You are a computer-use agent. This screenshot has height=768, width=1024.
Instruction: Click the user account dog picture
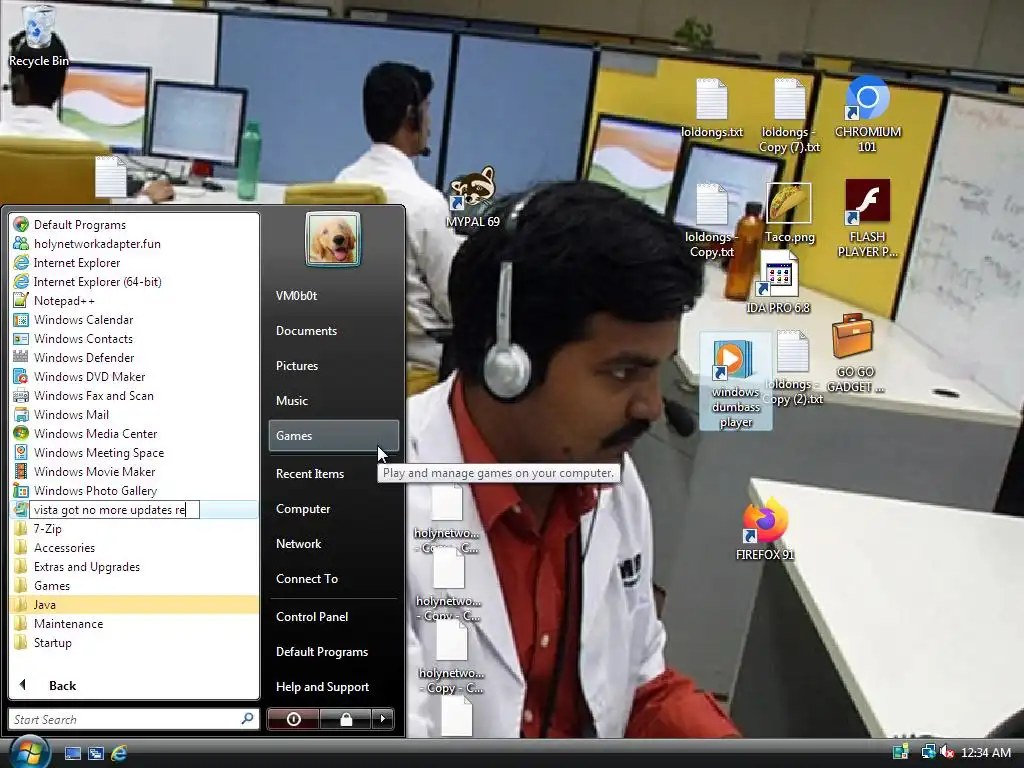coord(333,239)
